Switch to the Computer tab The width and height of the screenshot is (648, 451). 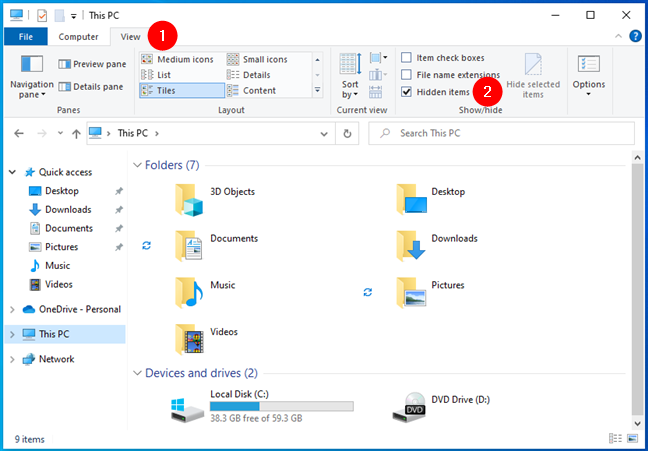coord(79,37)
